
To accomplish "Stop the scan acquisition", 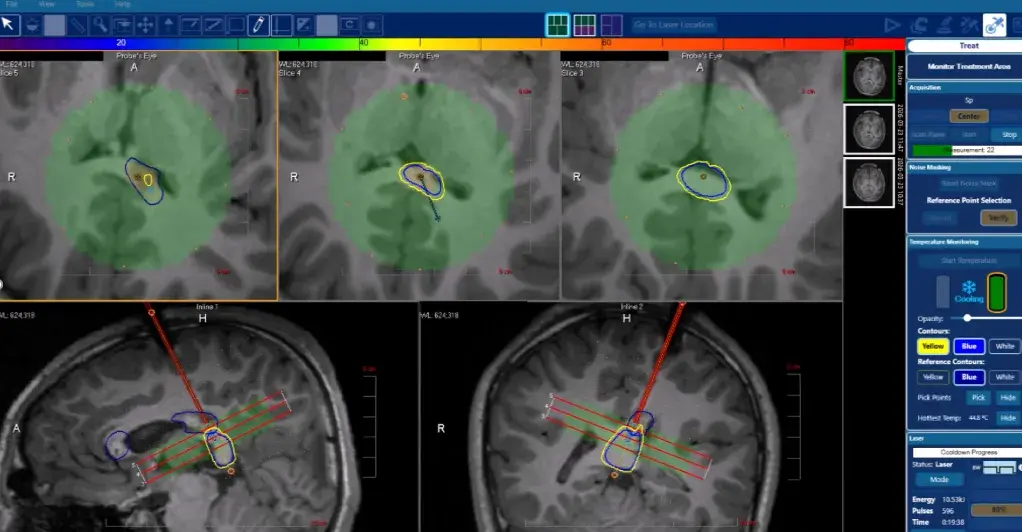I will tap(1008, 134).
